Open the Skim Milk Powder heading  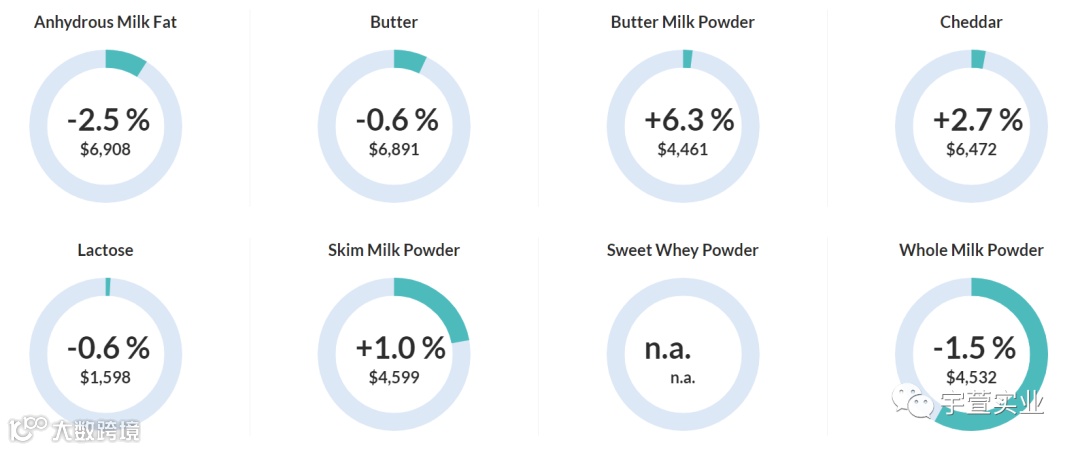[x=394, y=250]
